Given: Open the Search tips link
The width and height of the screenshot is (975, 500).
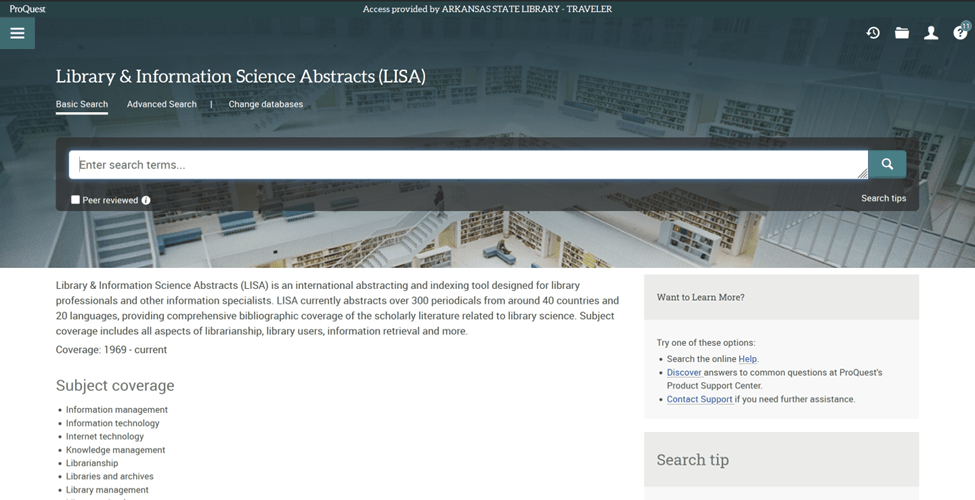Looking at the screenshot, I should coord(883,198).
